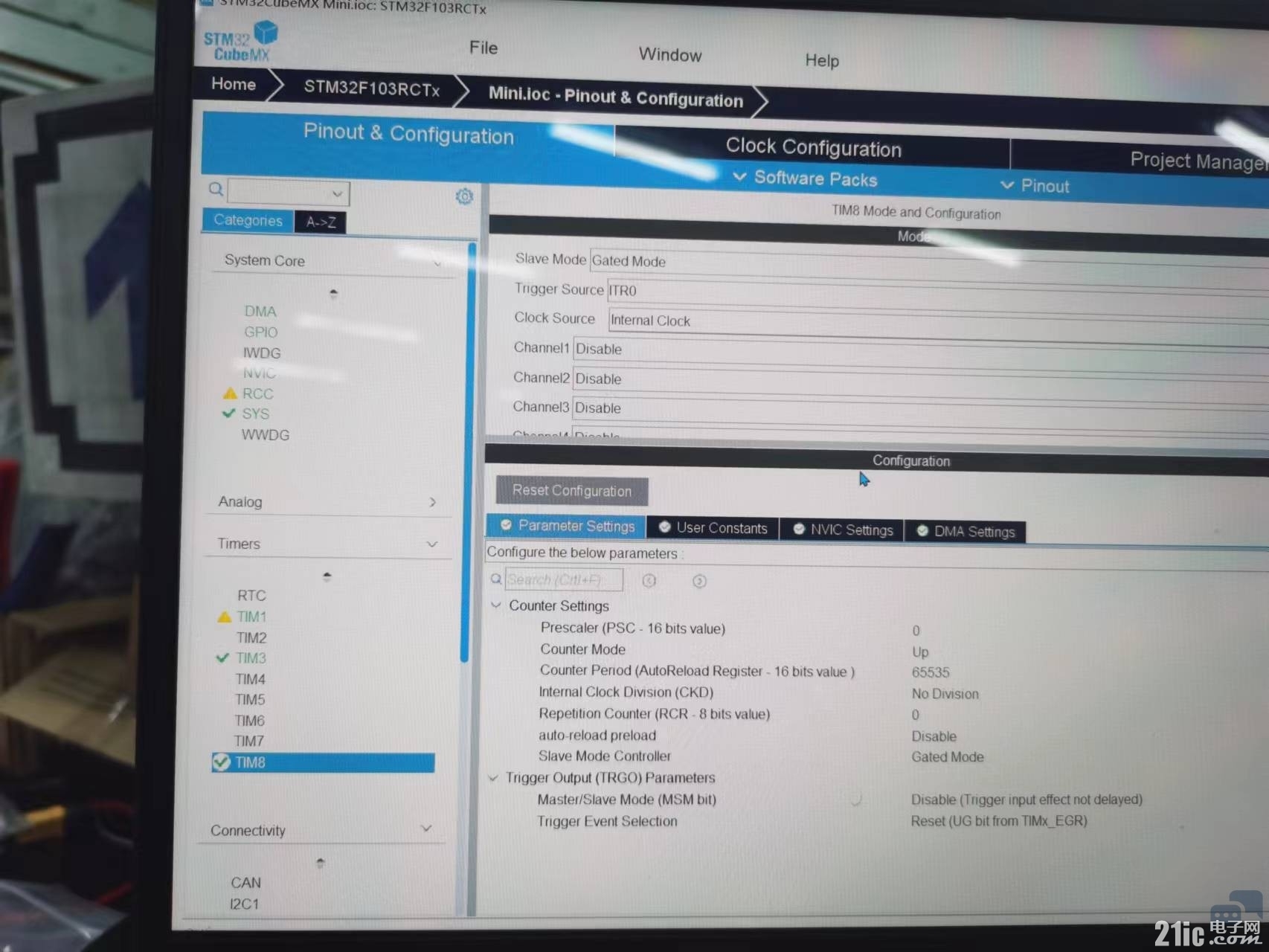This screenshot has height=952, width=1269.
Task: Switch to Clock Configuration tab
Action: coord(813,147)
